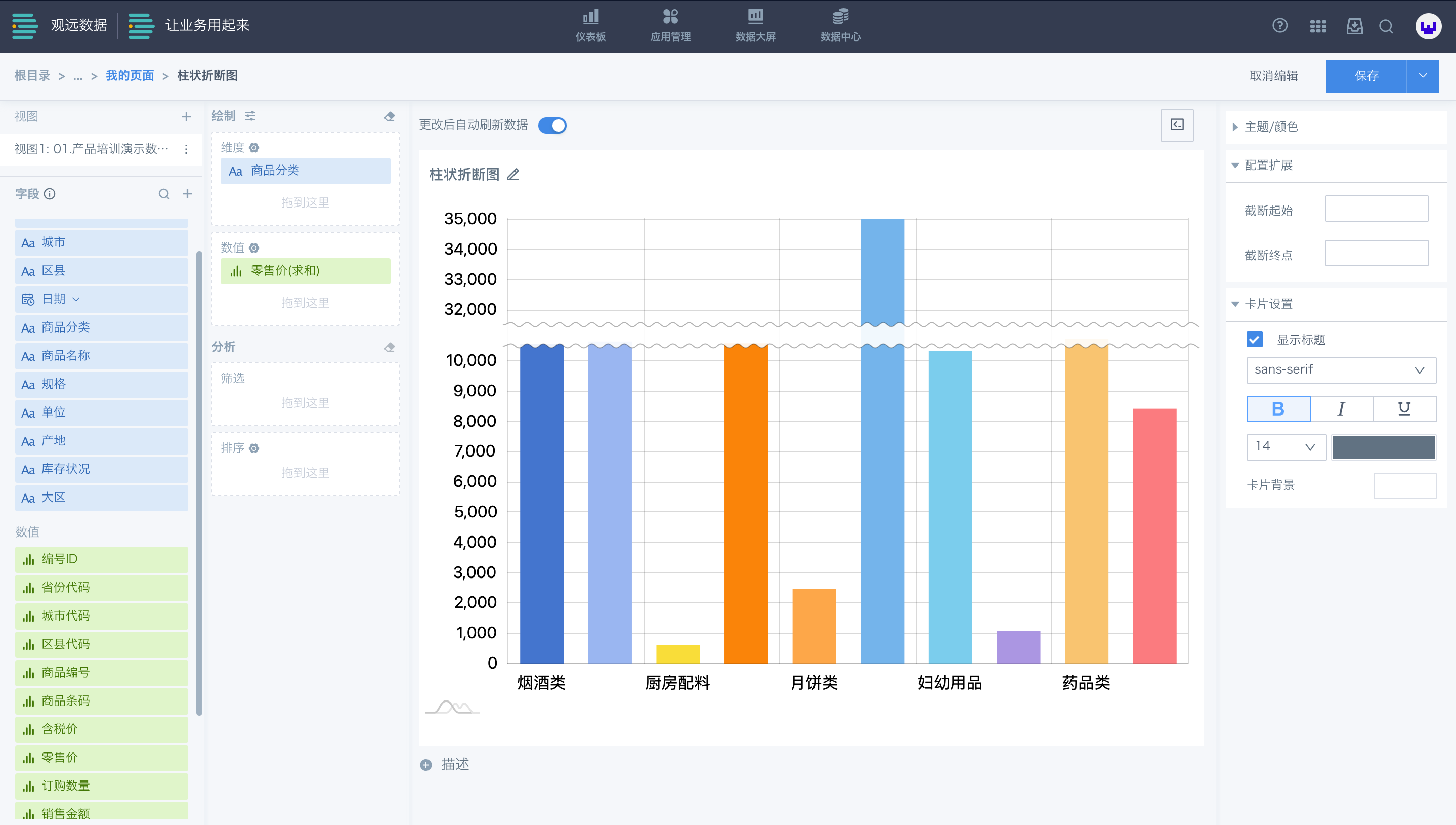This screenshot has height=825, width=1456.
Task: Open the title color swatch
Action: click(x=1383, y=446)
